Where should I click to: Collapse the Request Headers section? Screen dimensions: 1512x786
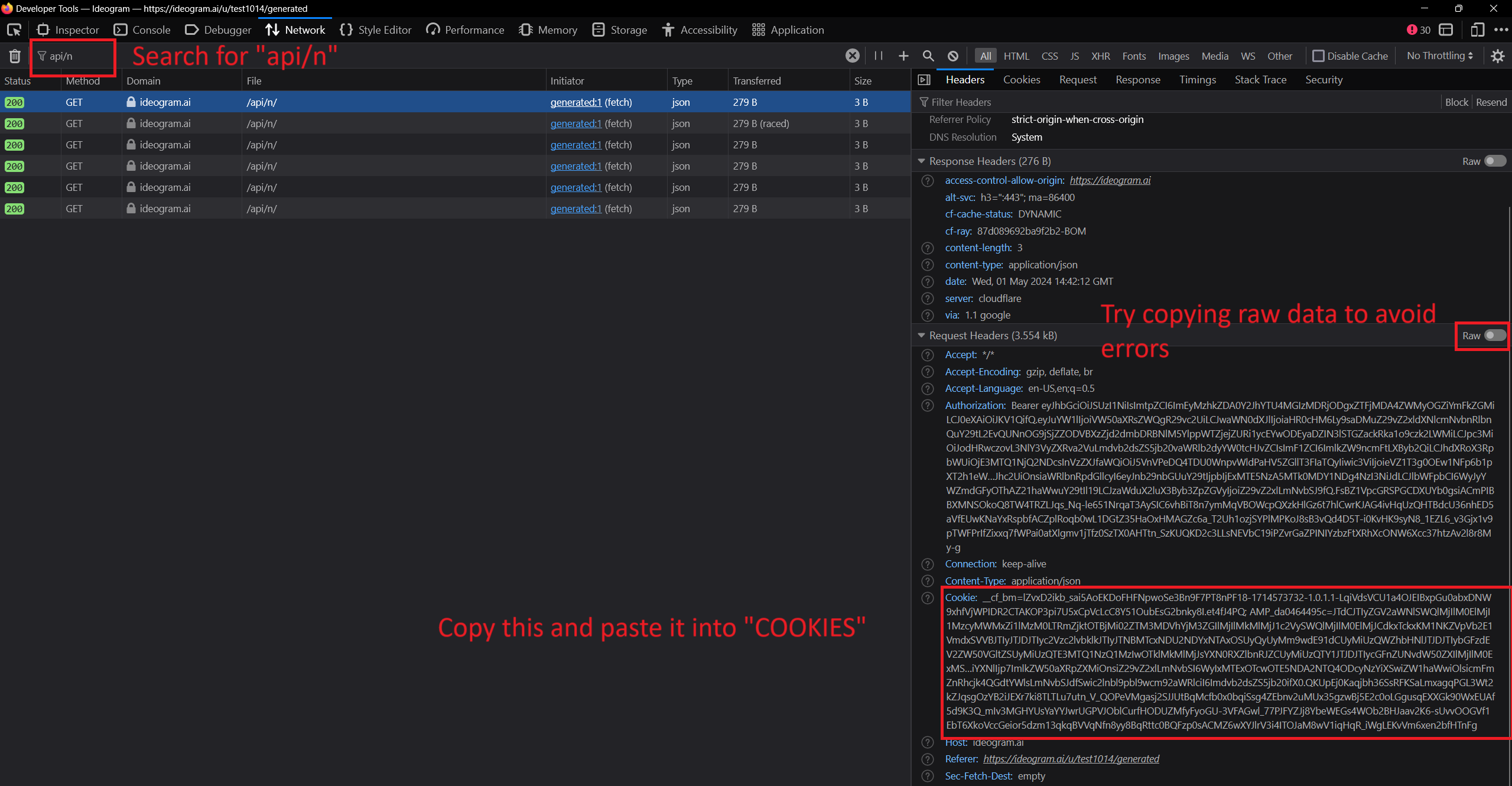[921, 336]
